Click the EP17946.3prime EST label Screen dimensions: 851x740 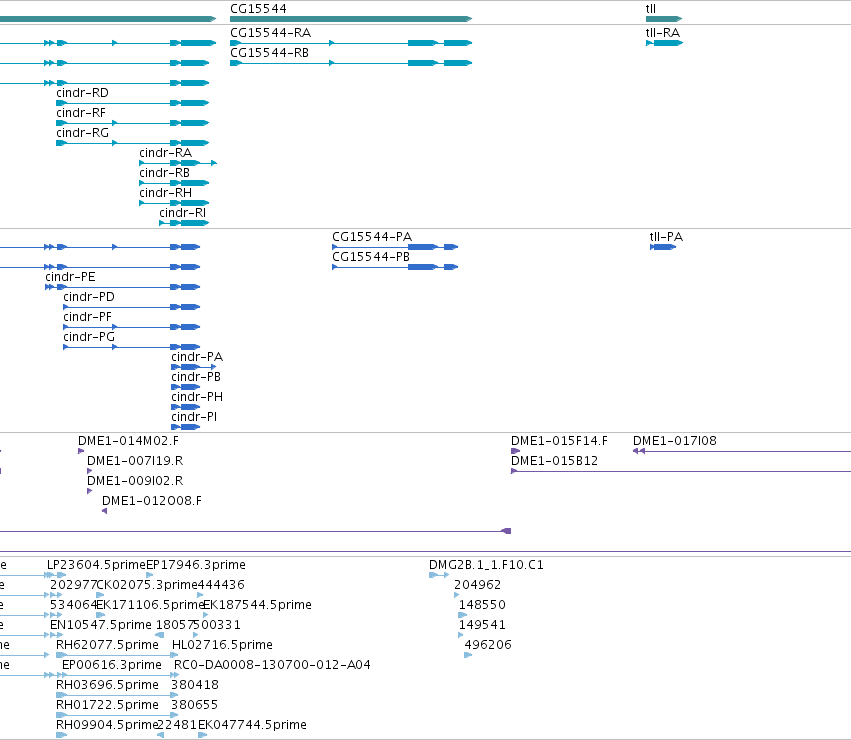[x=196, y=565]
